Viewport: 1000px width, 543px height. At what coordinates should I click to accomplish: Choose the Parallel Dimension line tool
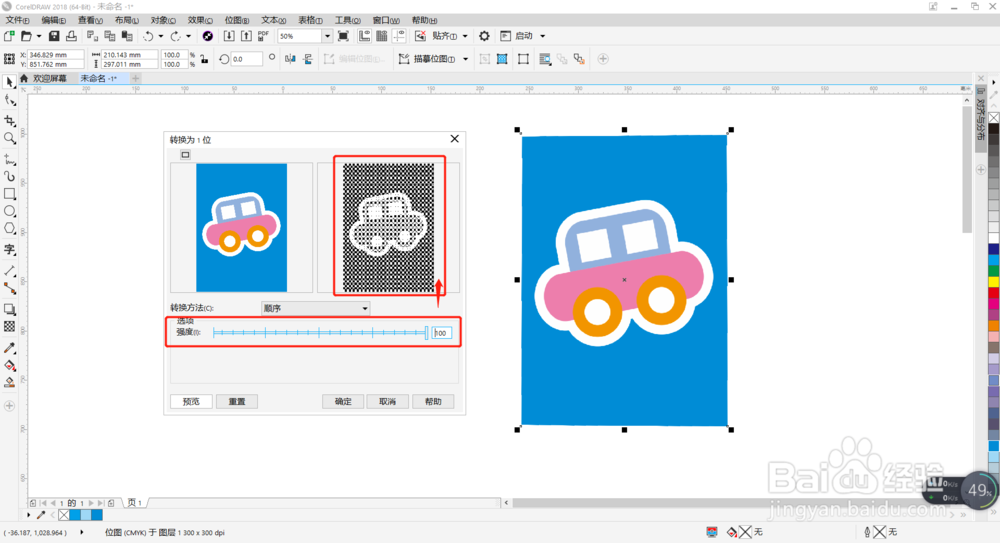[10, 271]
